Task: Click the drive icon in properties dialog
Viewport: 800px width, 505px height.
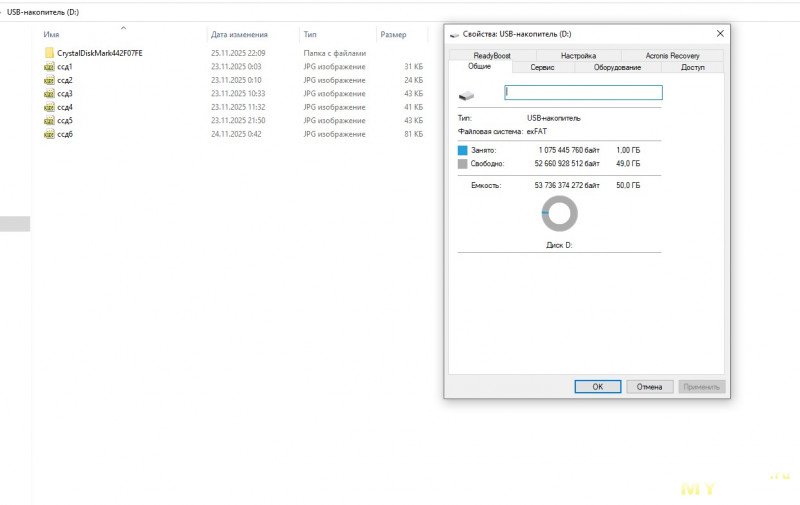Action: tap(467, 94)
